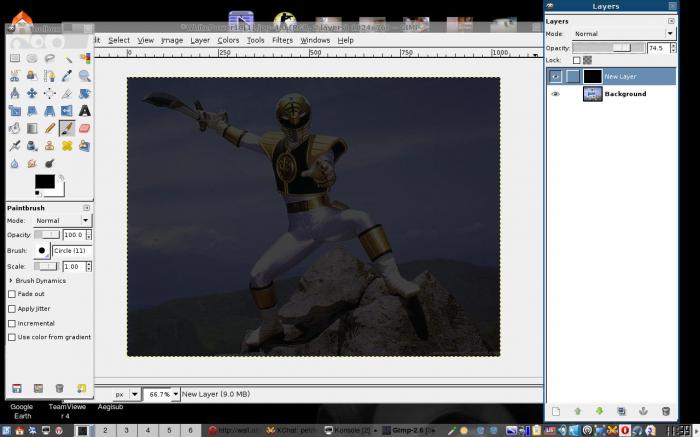The height and width of the screenshot is (437, 700).
Task: Select the Blur/Sharpen droplet tool
Action: [x=15, y=163]
